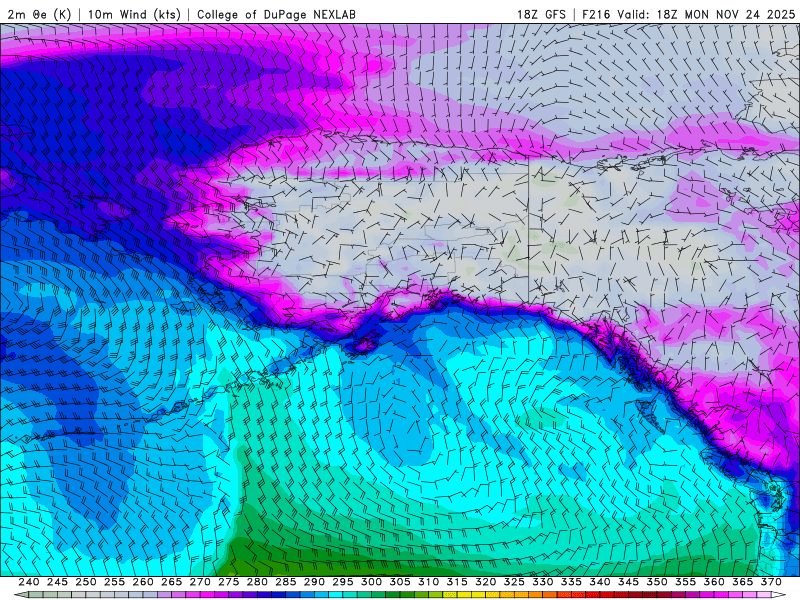This screenshot has width=800, height=600.
Task: Click the 'College of DuPage NEXLAB' credit text
Action: point(276,14)
